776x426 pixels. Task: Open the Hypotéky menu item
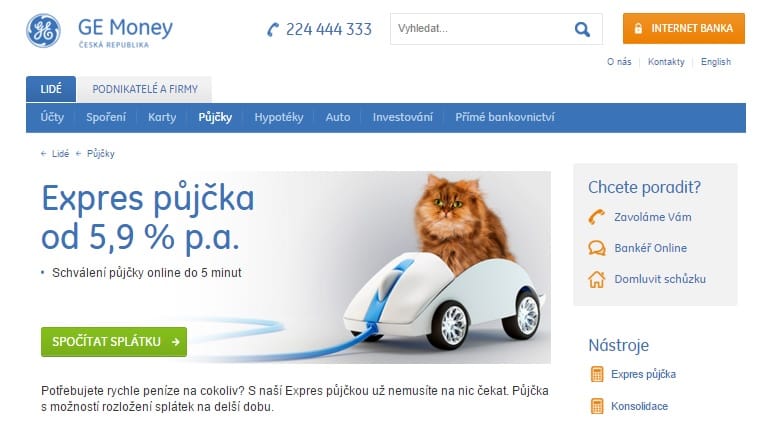click(279, 117)
